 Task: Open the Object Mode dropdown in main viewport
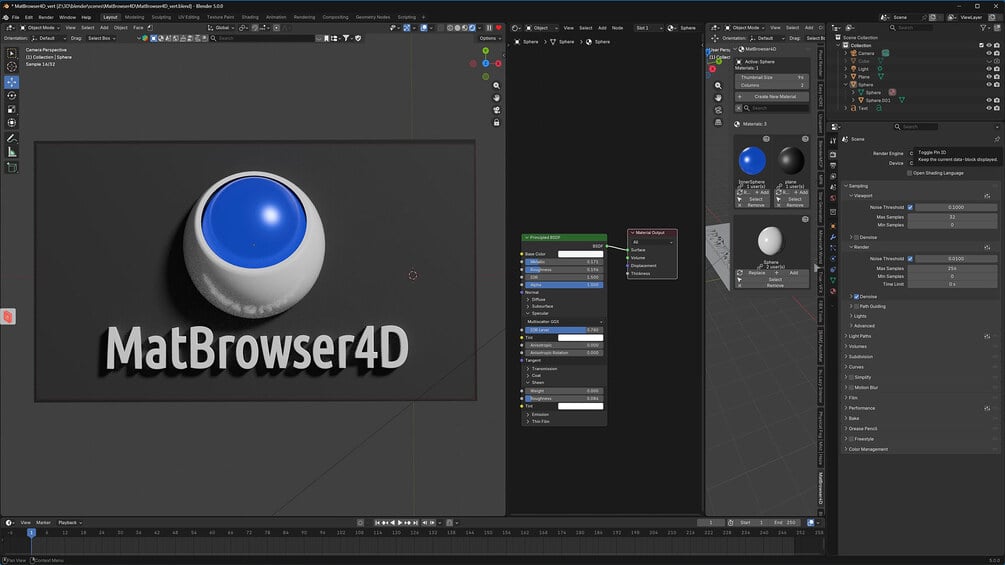click(40, 28)
